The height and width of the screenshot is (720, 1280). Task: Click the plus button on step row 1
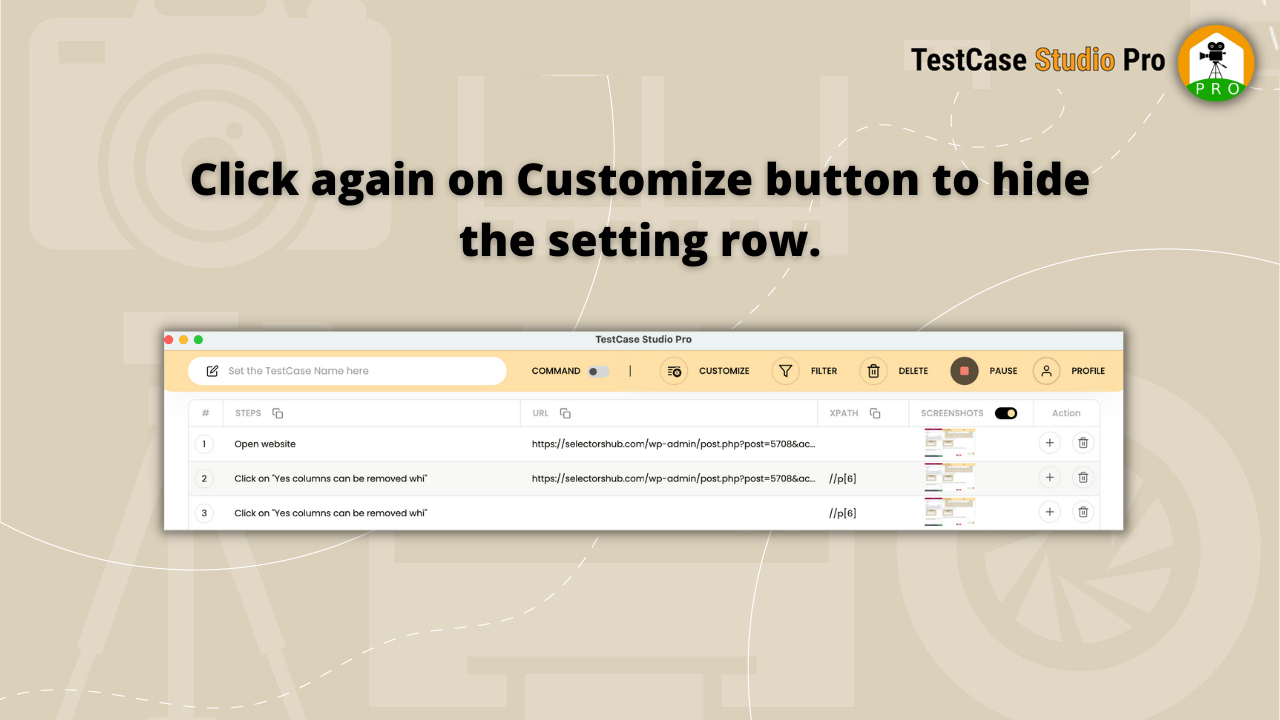coord(1049,442)
